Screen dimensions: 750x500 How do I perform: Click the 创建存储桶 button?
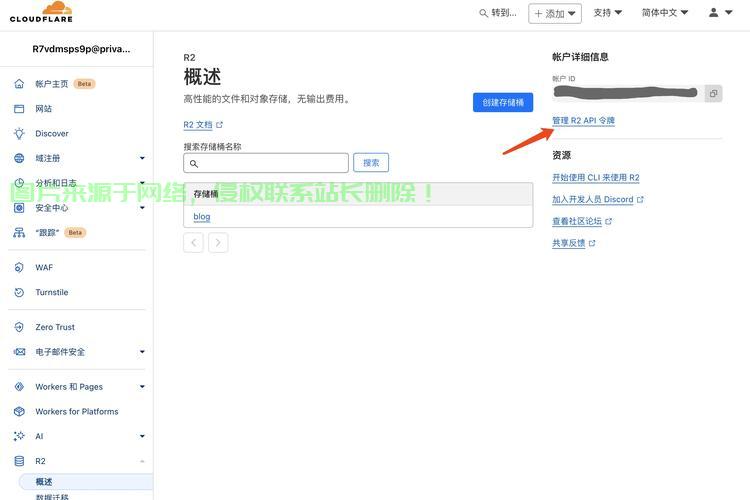(503, 102)
